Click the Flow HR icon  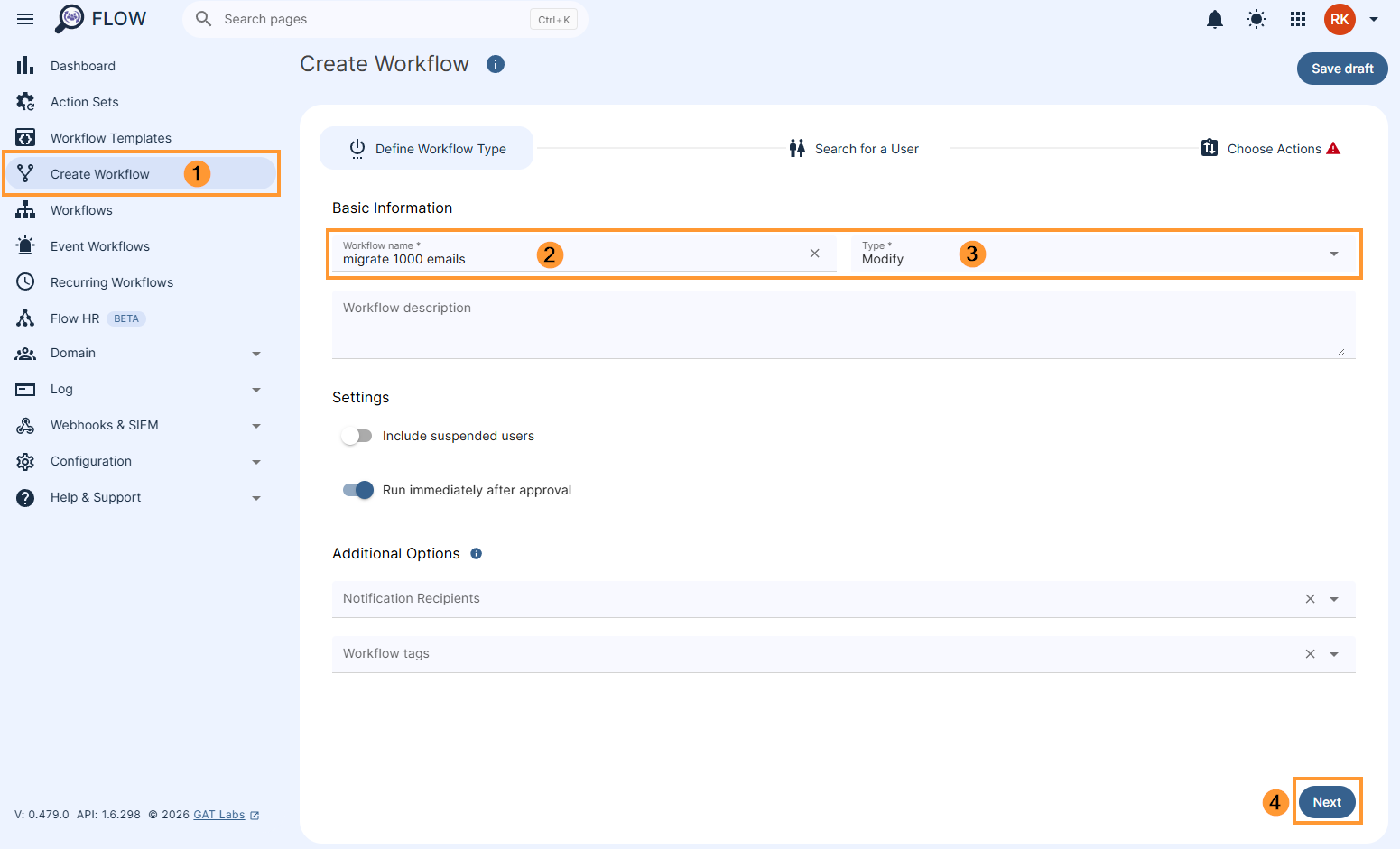(25, 318)
